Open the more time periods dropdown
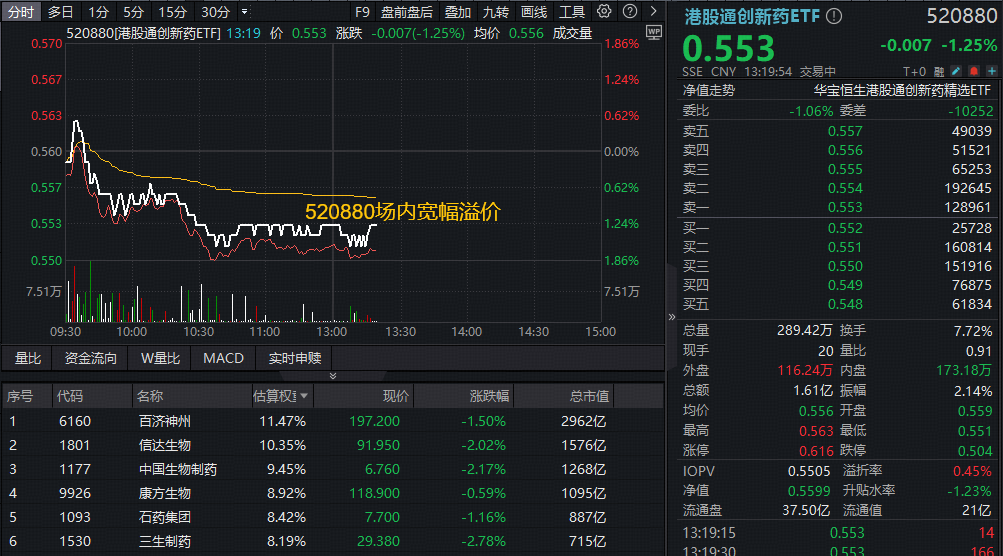 coord(246,12)
